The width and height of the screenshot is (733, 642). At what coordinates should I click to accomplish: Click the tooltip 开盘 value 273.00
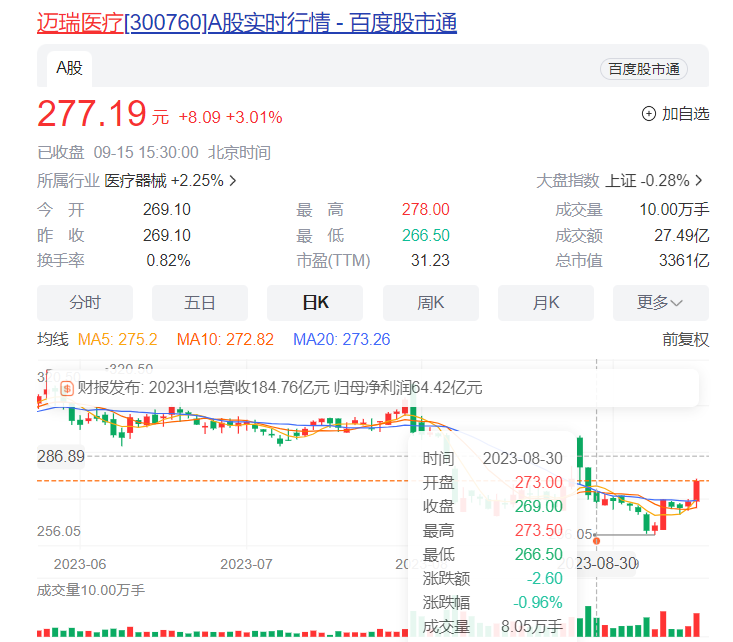coord(539,483)
